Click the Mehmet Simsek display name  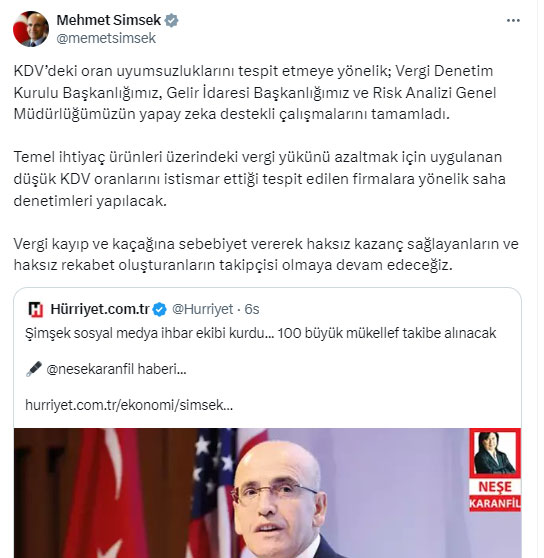point(109,20)
